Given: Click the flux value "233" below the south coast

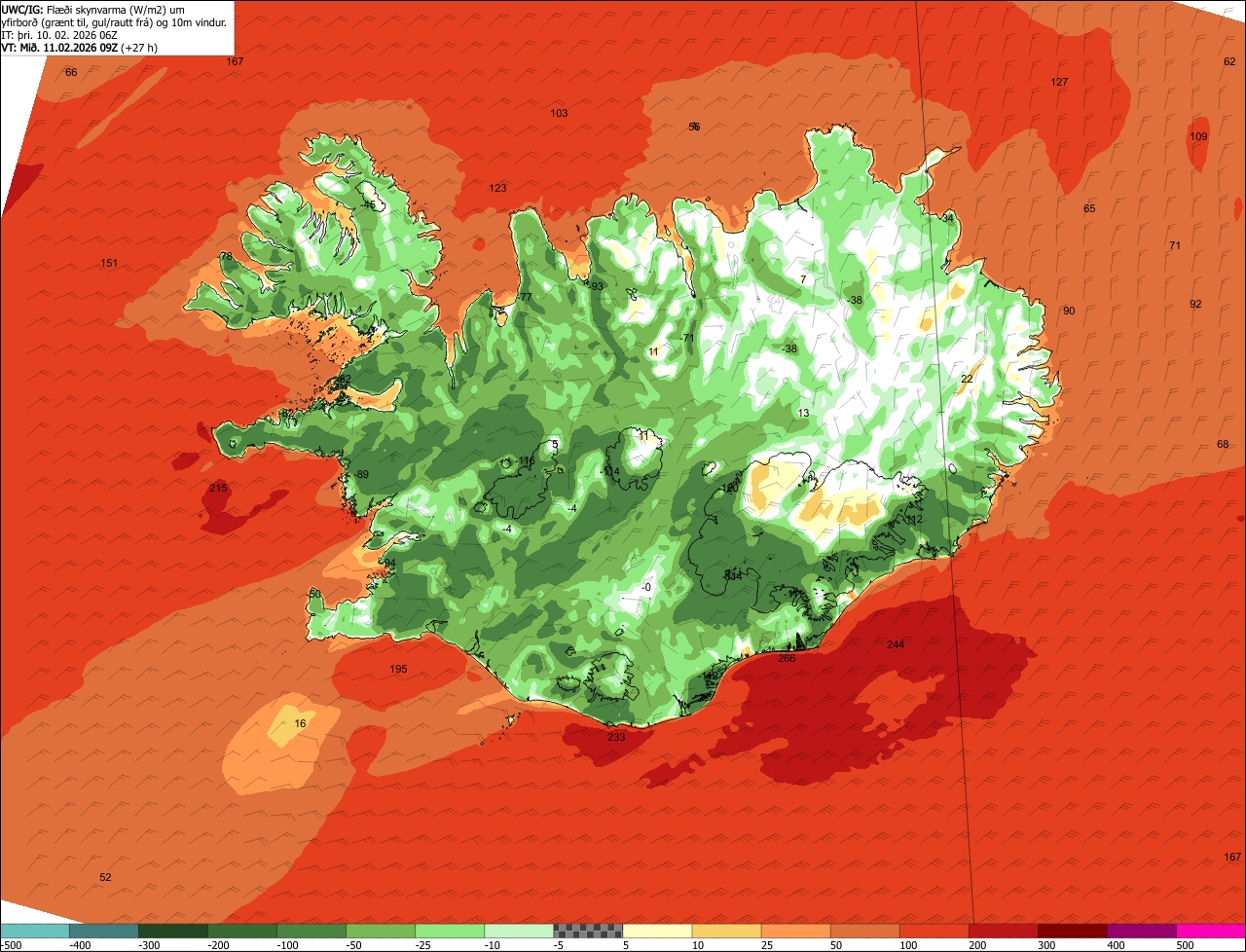Looking at the screenshot, I should [x=616, y=737].
